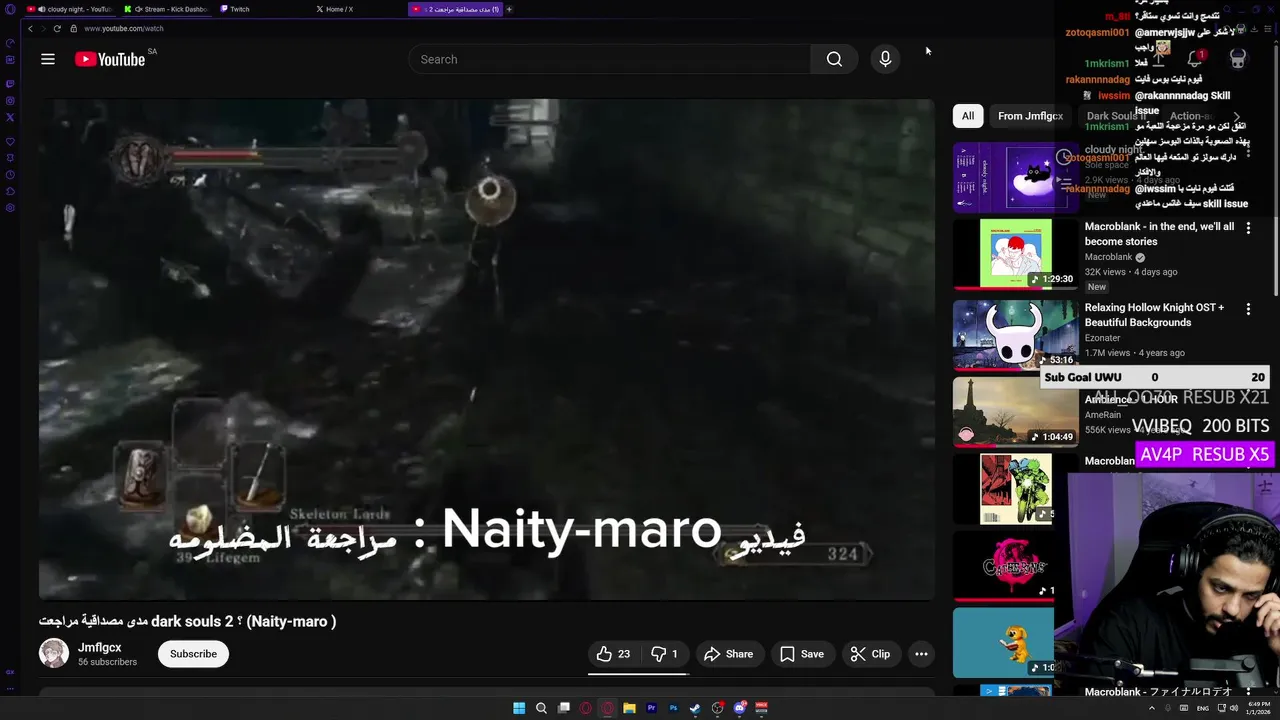Click the ENG language indicator
The image size is (1280, 720).
tap(1203, 708)
